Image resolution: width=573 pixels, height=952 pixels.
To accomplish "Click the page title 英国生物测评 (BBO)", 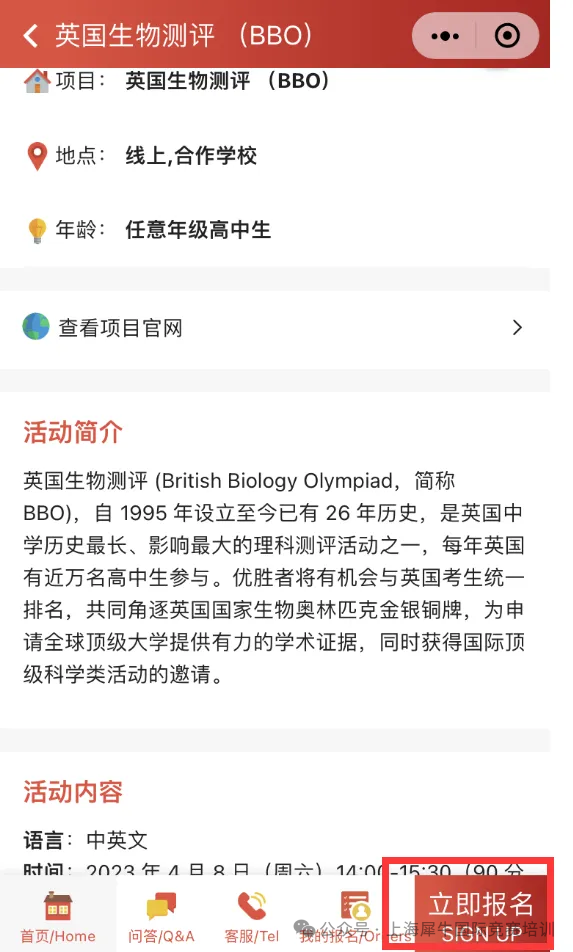I will pyautogui.click(x=183, y=35).
